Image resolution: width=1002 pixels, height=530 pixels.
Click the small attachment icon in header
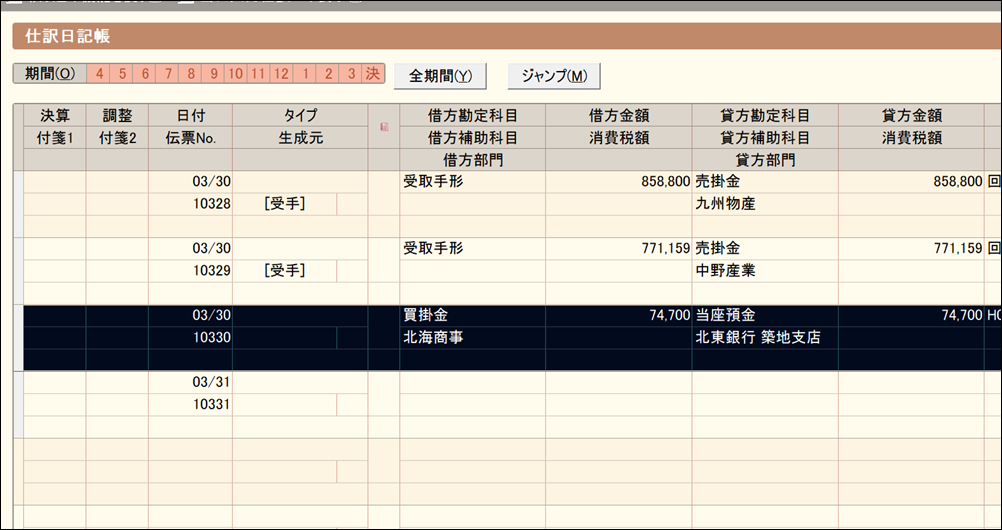point(384,127)
